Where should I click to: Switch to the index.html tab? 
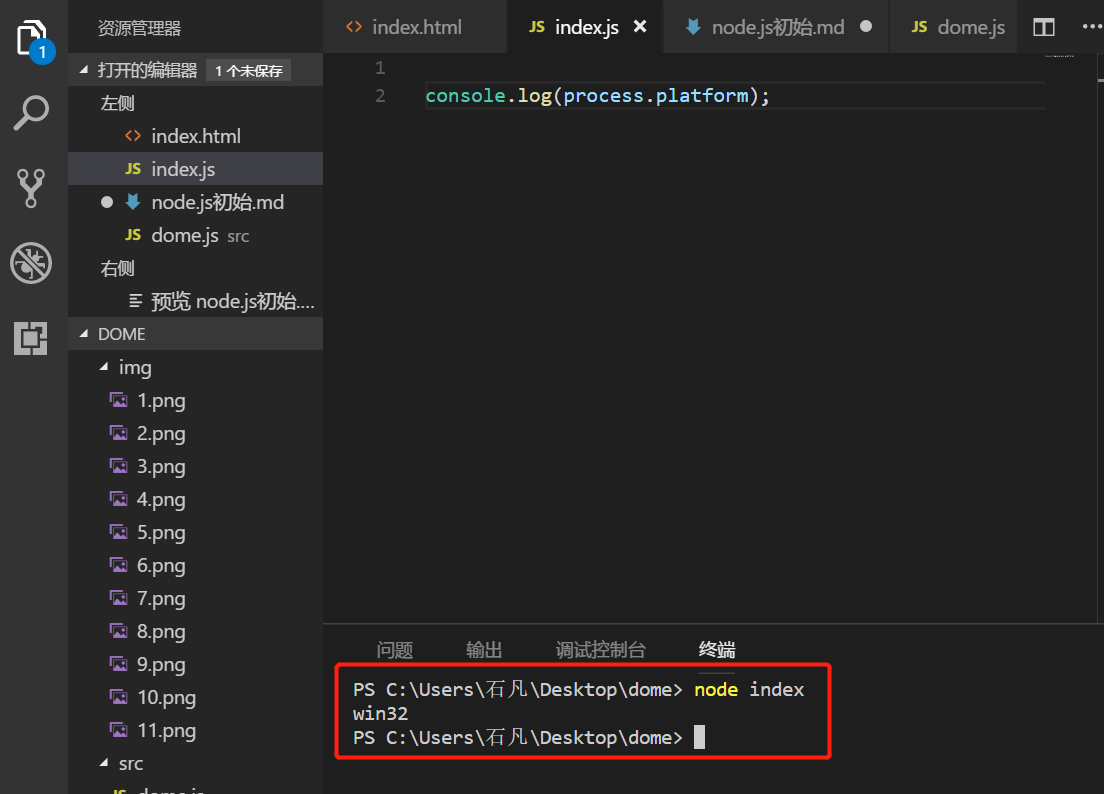pos(415,27)
